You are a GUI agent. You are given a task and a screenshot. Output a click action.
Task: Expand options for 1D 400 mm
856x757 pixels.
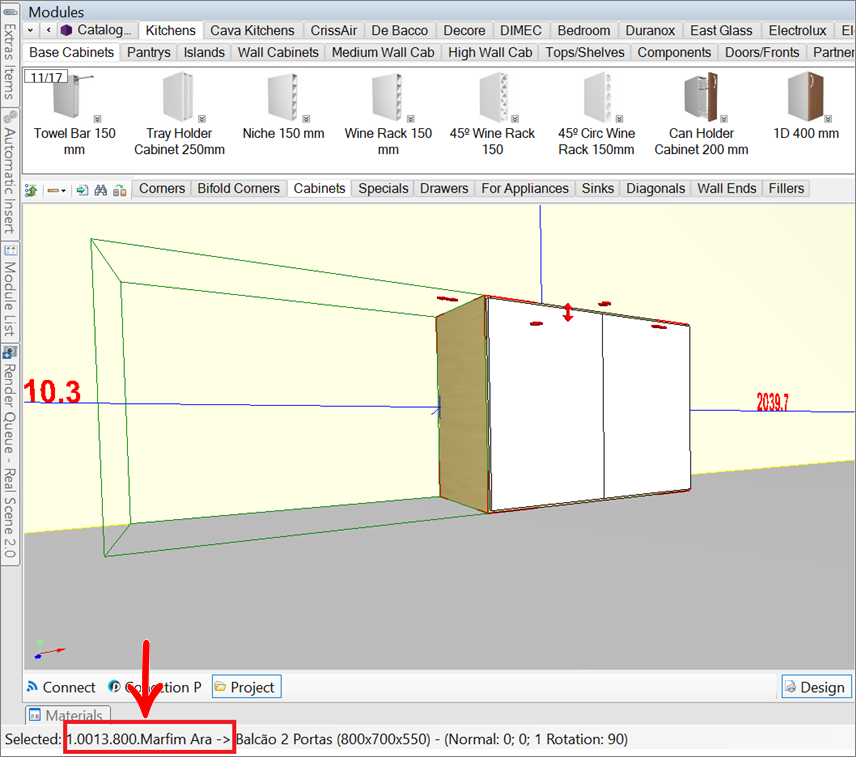pyautogui.click(x=828, y=118)
